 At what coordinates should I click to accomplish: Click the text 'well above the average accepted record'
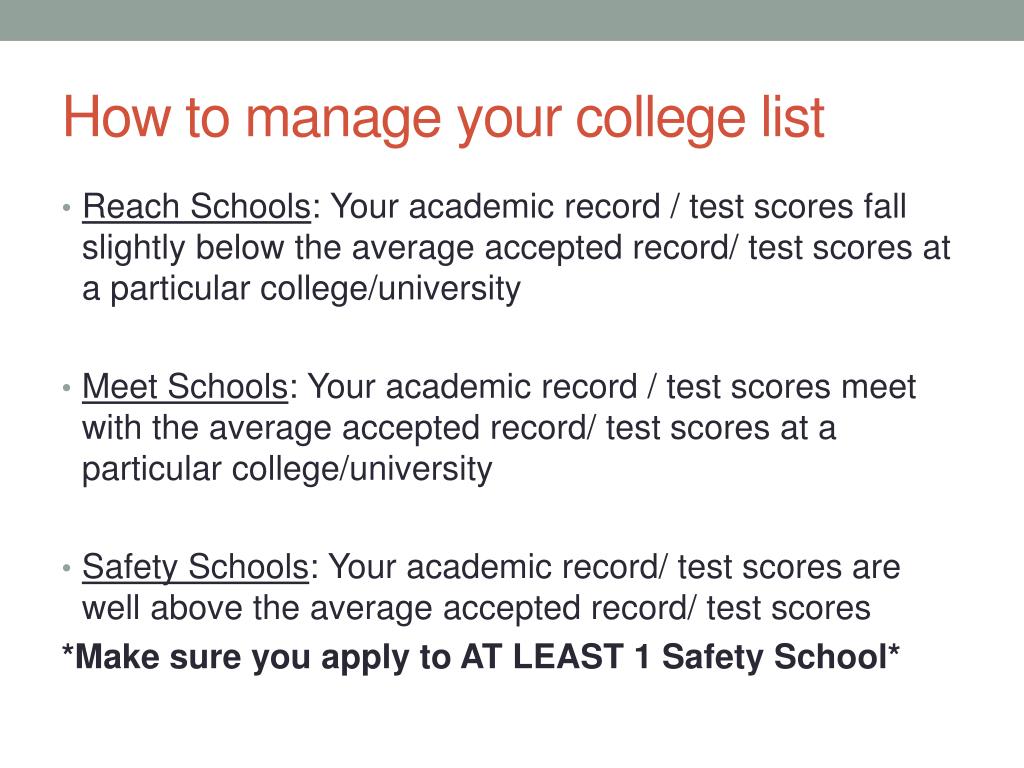pyautogui.click(x=385, y=609)
